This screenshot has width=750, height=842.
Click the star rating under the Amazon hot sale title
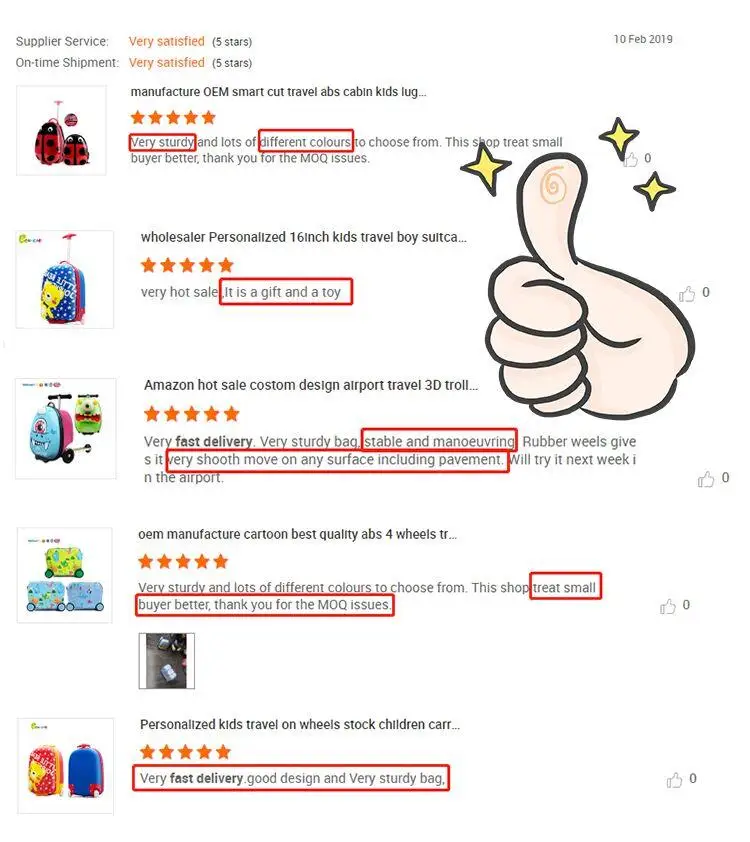(192, 414)
